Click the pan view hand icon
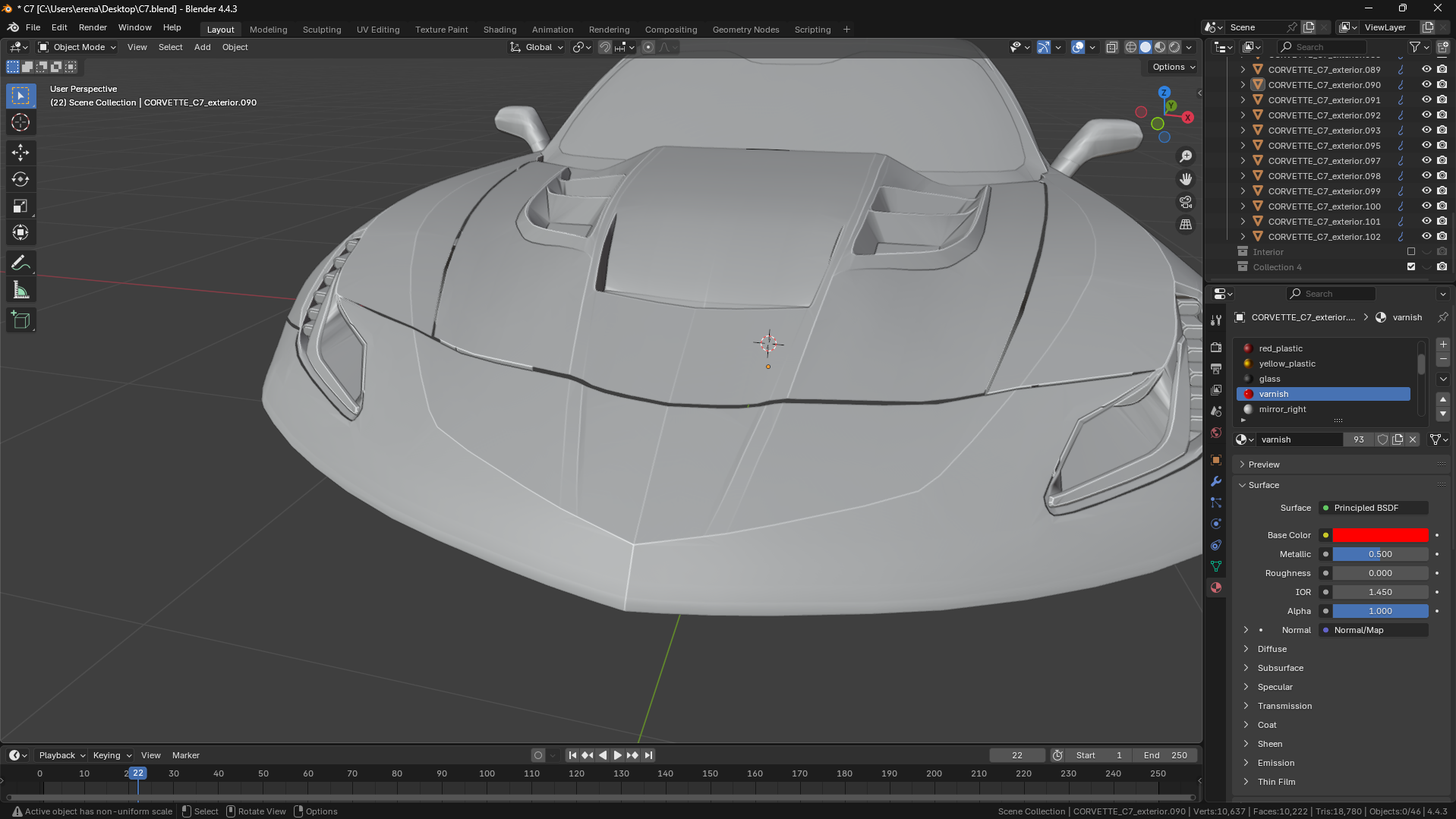This screenshot has height=819, width=1456. point(1186,179)
